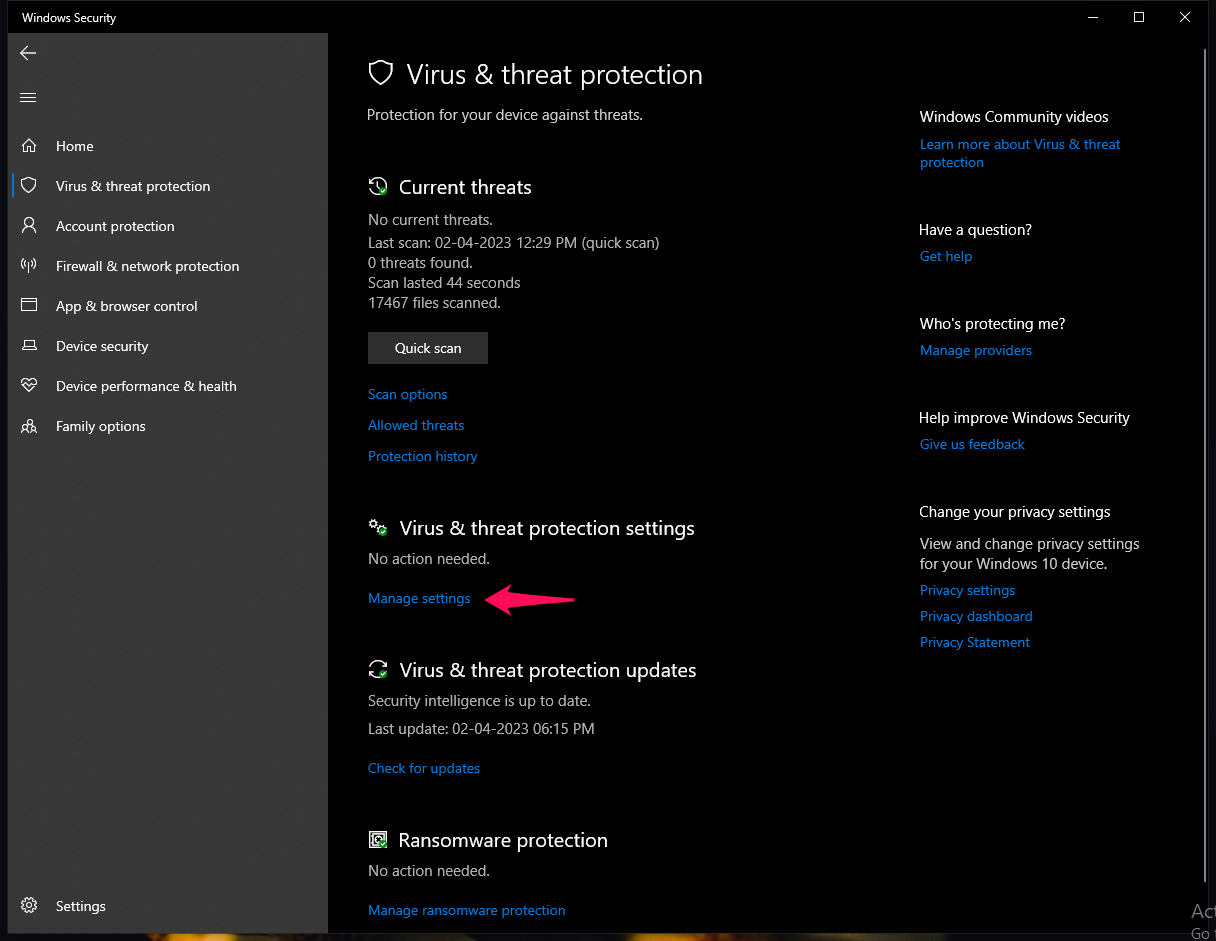
Task: Click the gears icon next to protection settings heading
Action: [x=378, y=528]
